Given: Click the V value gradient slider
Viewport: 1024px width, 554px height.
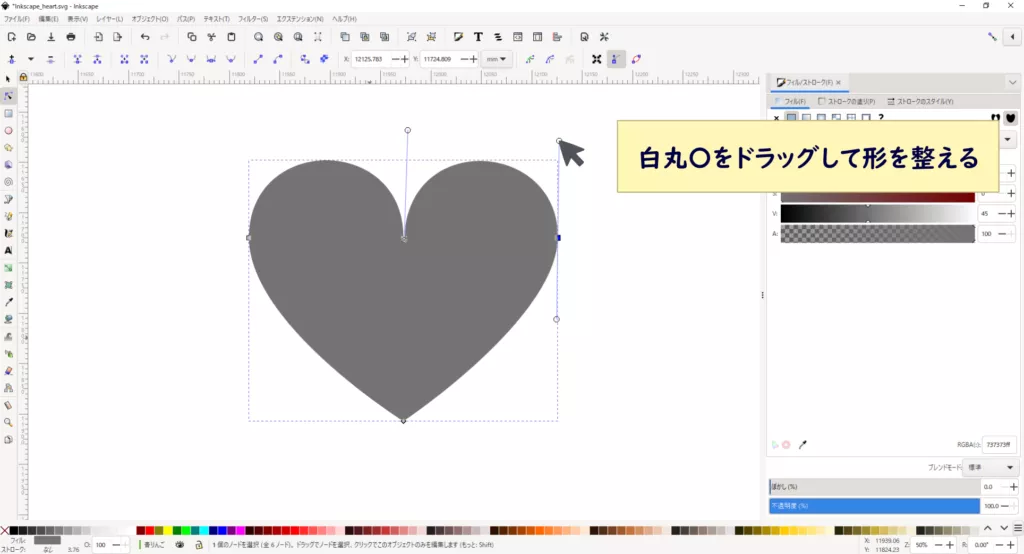Looking at the screenshot, I should pyautogui.click(x=878, y=214).
